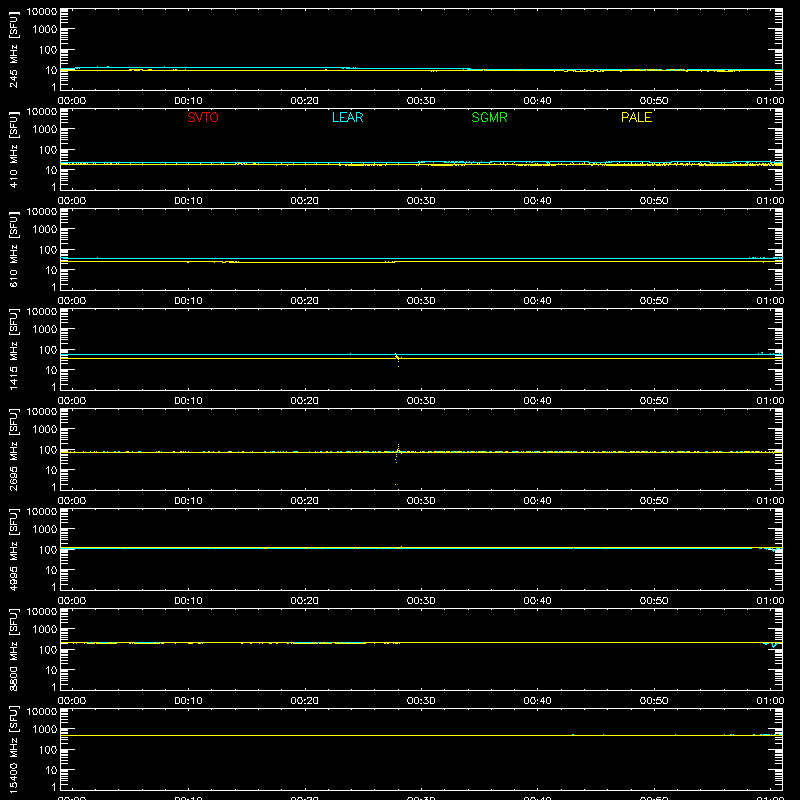
Task: Click the 00:50 time label under the 4995 MHz plot
Action: click(x=654, y=601)
